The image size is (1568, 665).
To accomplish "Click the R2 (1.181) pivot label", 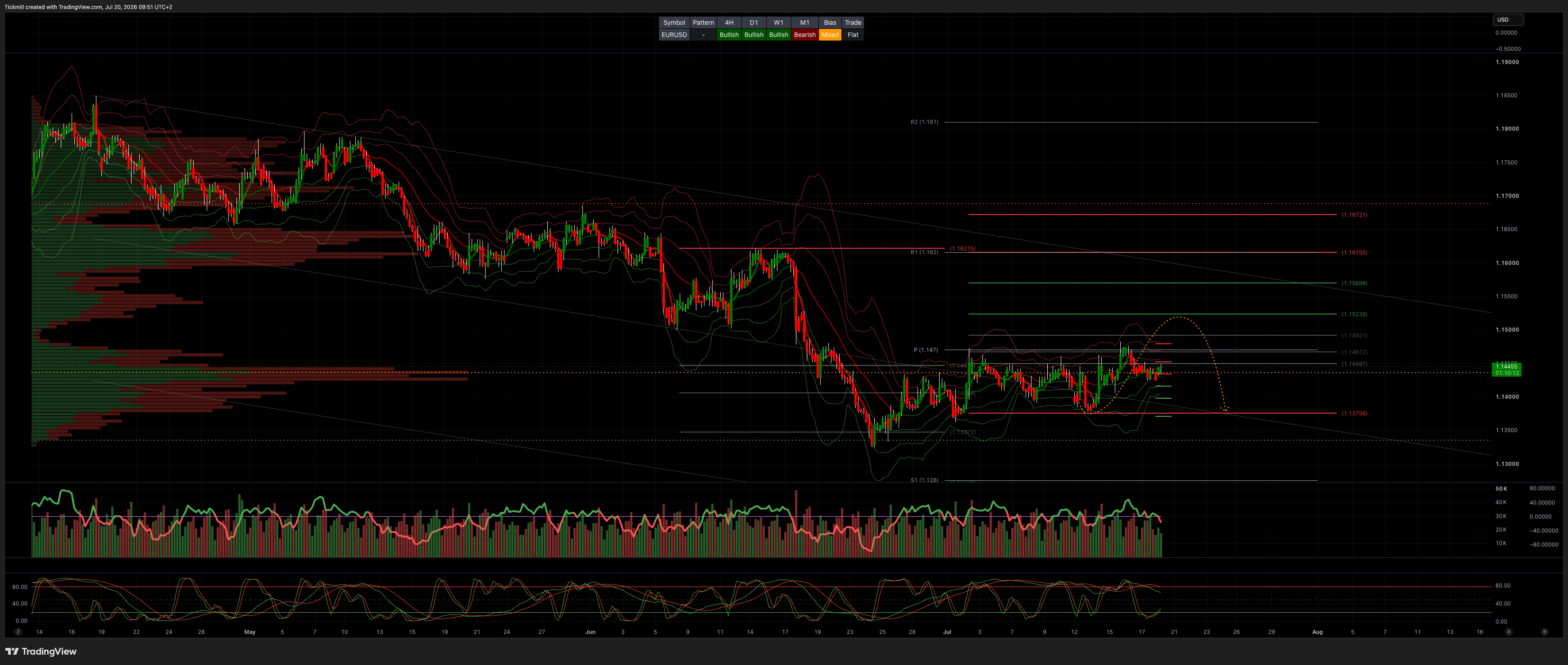I will tap(924, 122).
